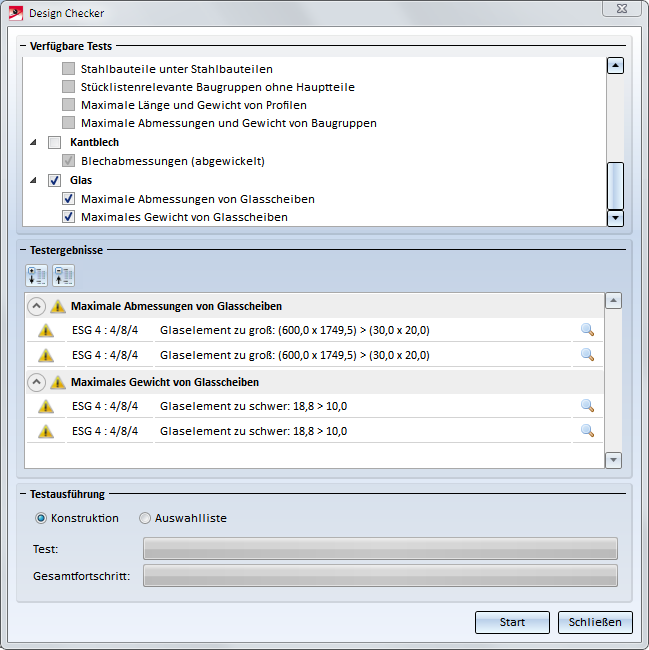Screen dimensions: 649x650
Task: Click the Gesamtfortschritt progress bar
Action: [380, 575]
